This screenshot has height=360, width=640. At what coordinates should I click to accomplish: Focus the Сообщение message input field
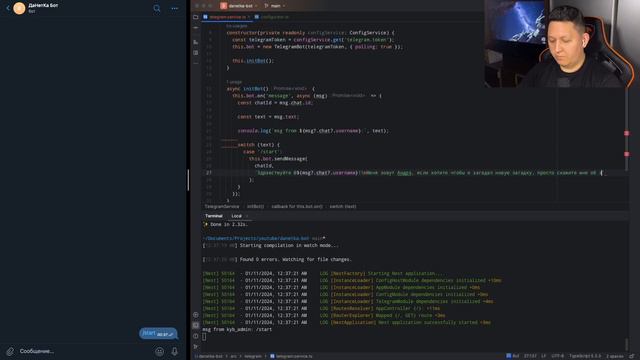pos(86,351)
